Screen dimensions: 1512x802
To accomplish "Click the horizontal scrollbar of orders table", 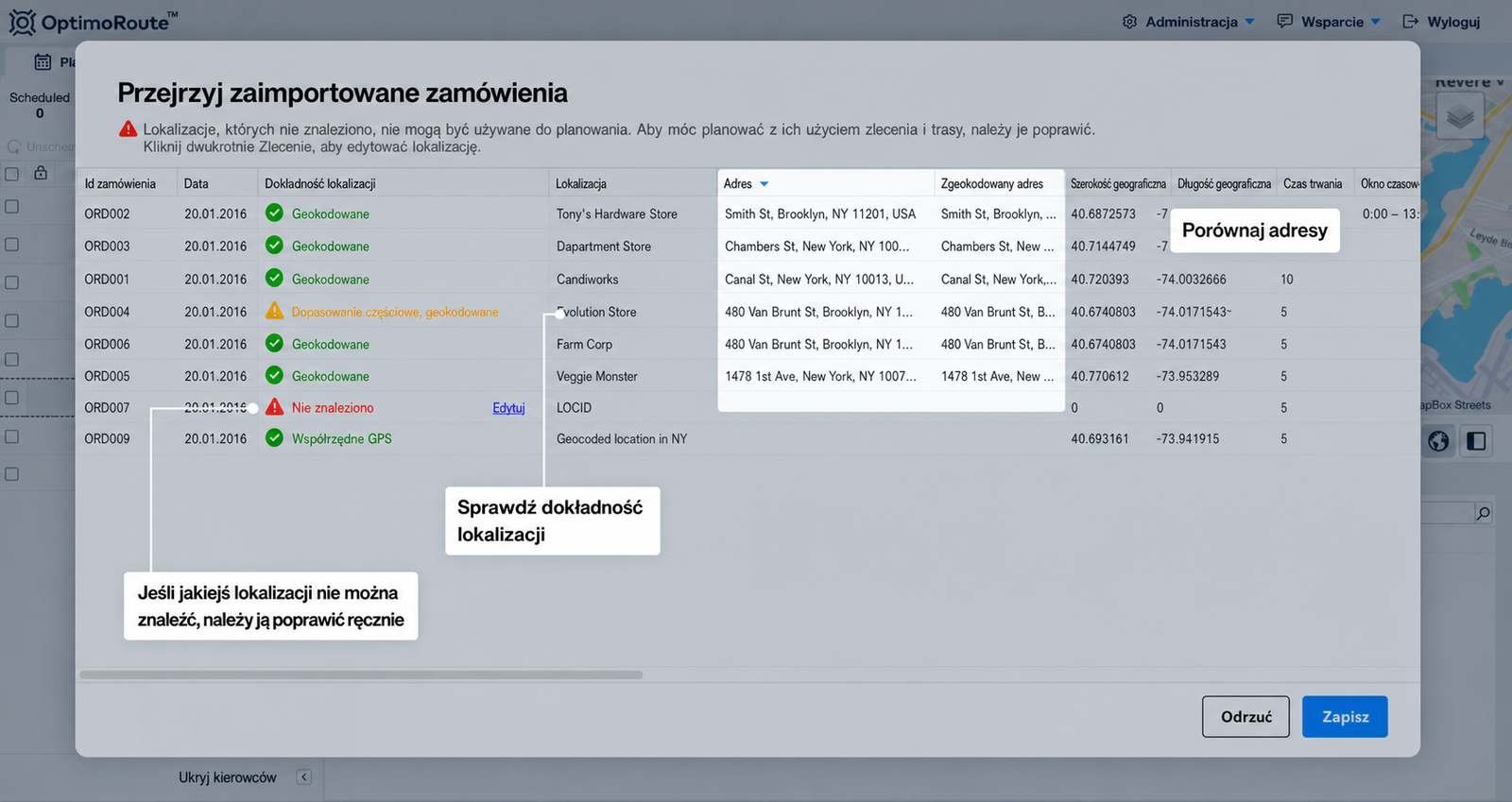I will pyautogui.click(x=361, y=675).
